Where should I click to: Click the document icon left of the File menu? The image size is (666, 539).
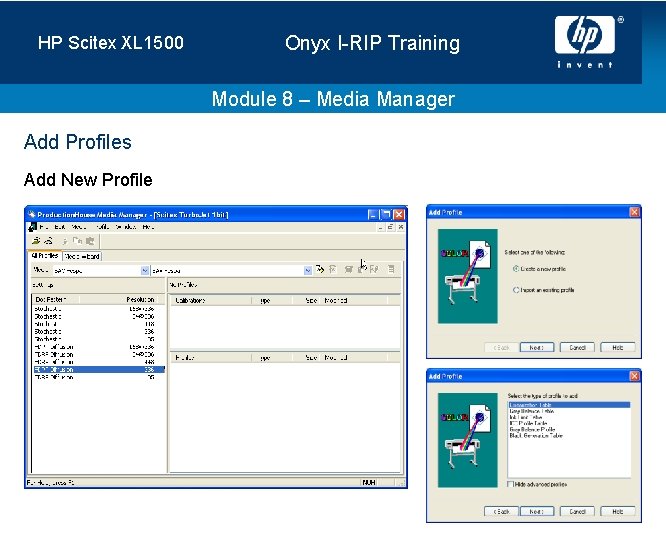32,227
